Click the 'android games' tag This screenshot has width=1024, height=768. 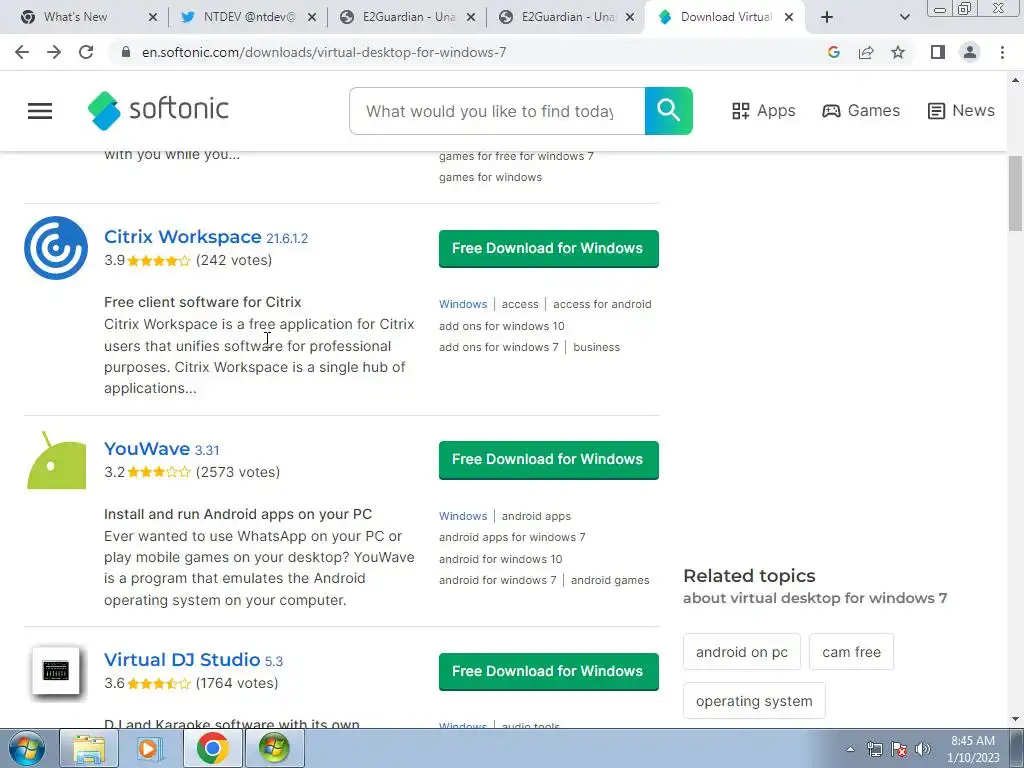pos(610,581)
